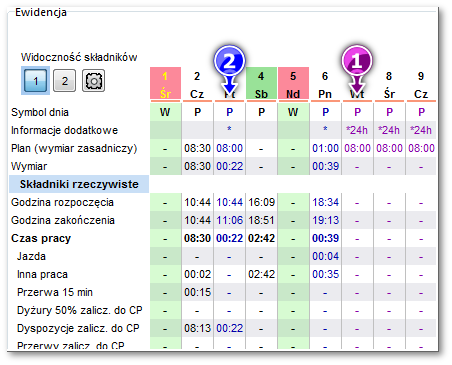The image size is (452, 365).
Task: Click Dyspozycje zalicz. do CP label
Action: [x=78, y=328]
